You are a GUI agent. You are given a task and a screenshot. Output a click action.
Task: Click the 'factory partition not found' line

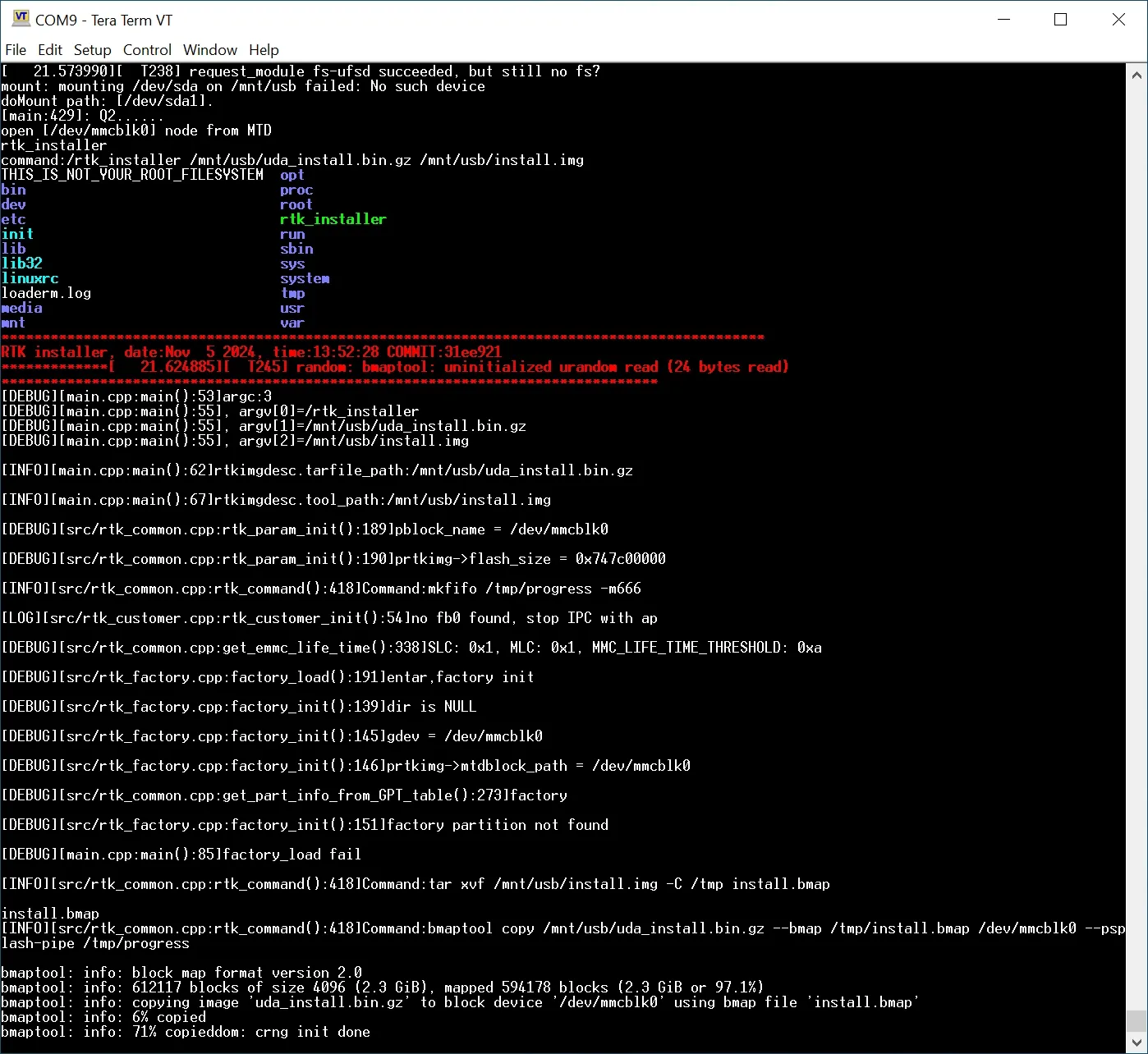point(305,825)
